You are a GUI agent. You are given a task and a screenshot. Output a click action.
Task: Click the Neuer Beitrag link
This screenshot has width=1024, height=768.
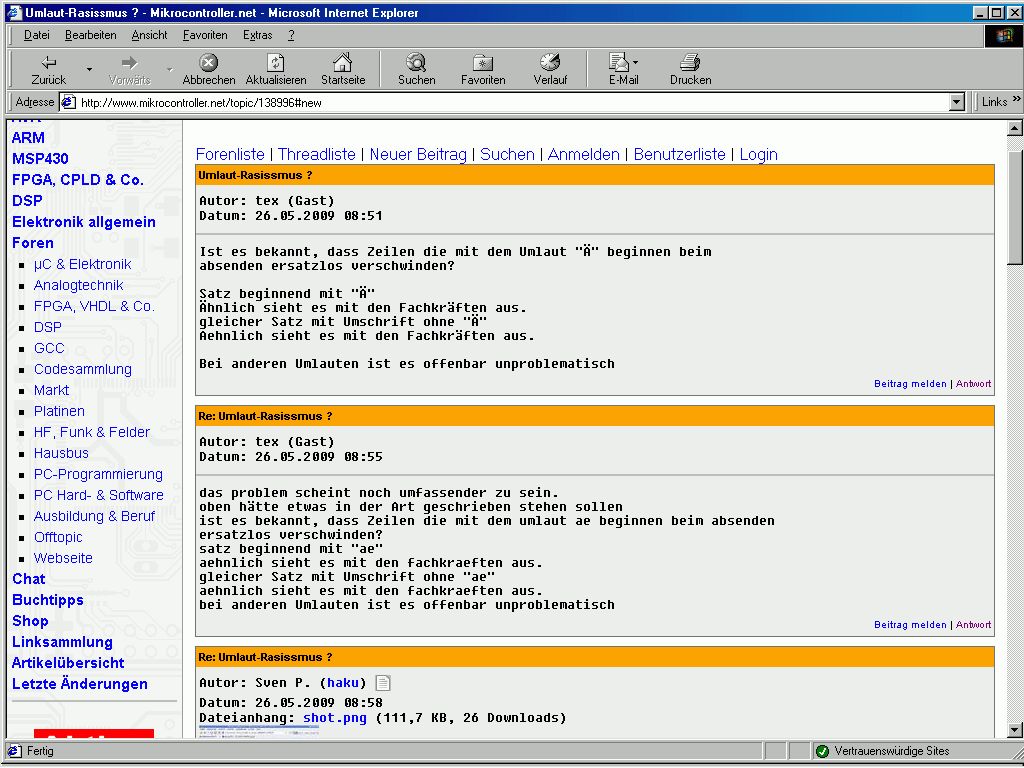pos(418,154)
